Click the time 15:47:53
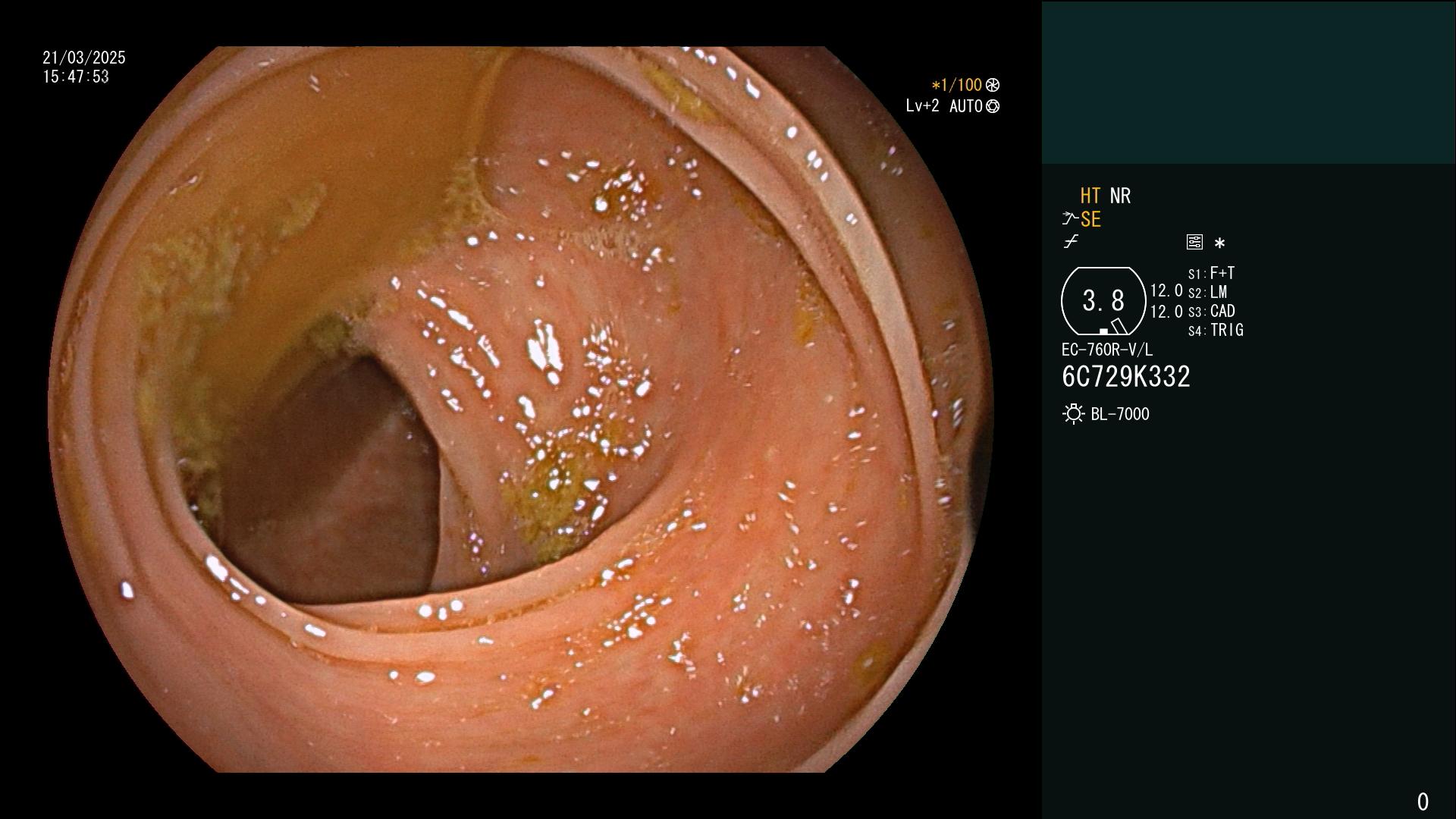 point(76,77)
